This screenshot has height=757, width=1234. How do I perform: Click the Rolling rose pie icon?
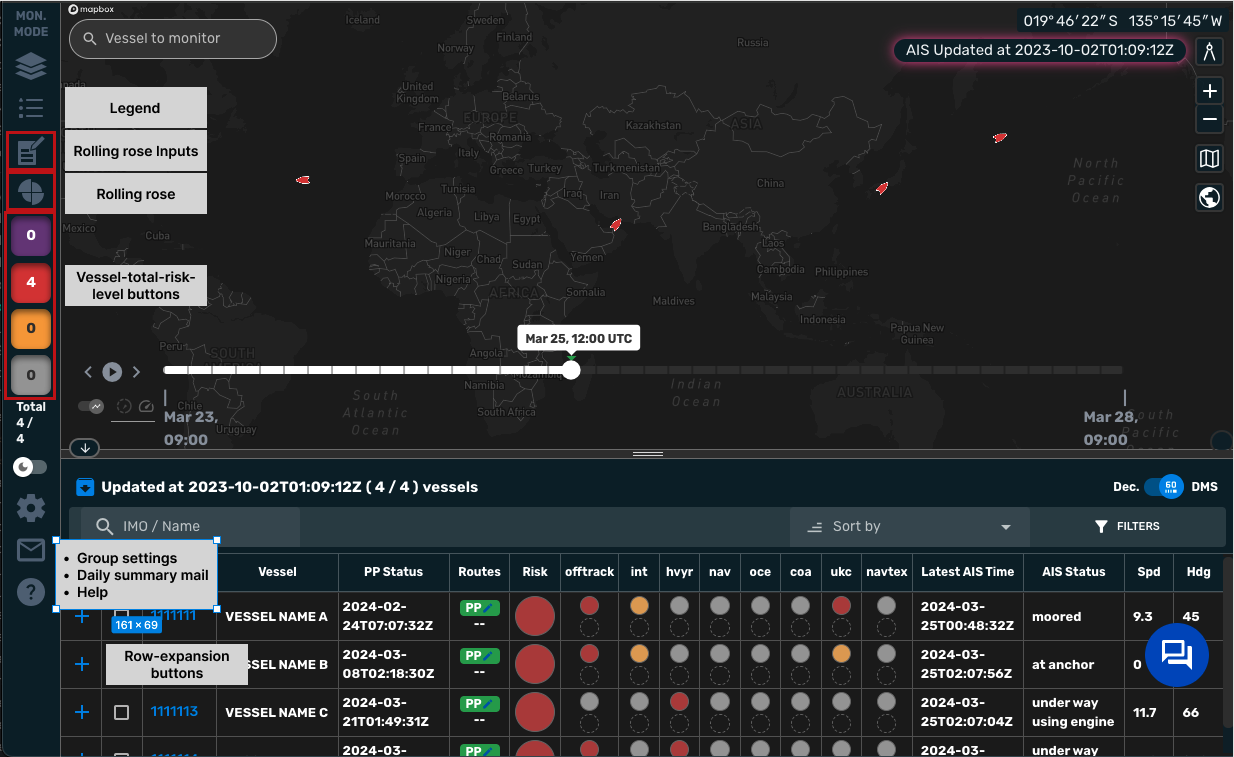coord(30,191)
